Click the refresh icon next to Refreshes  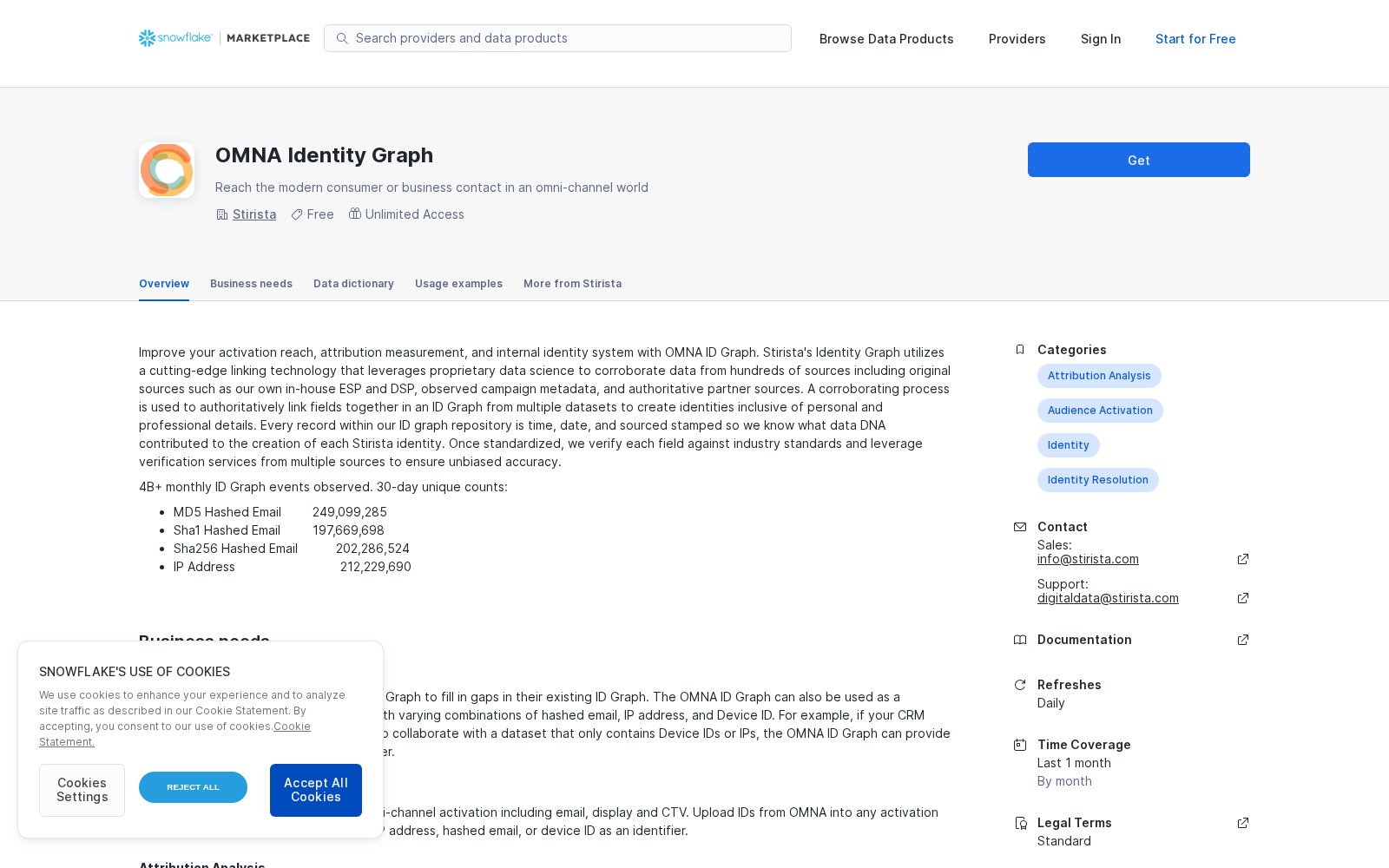[1020, 685]
